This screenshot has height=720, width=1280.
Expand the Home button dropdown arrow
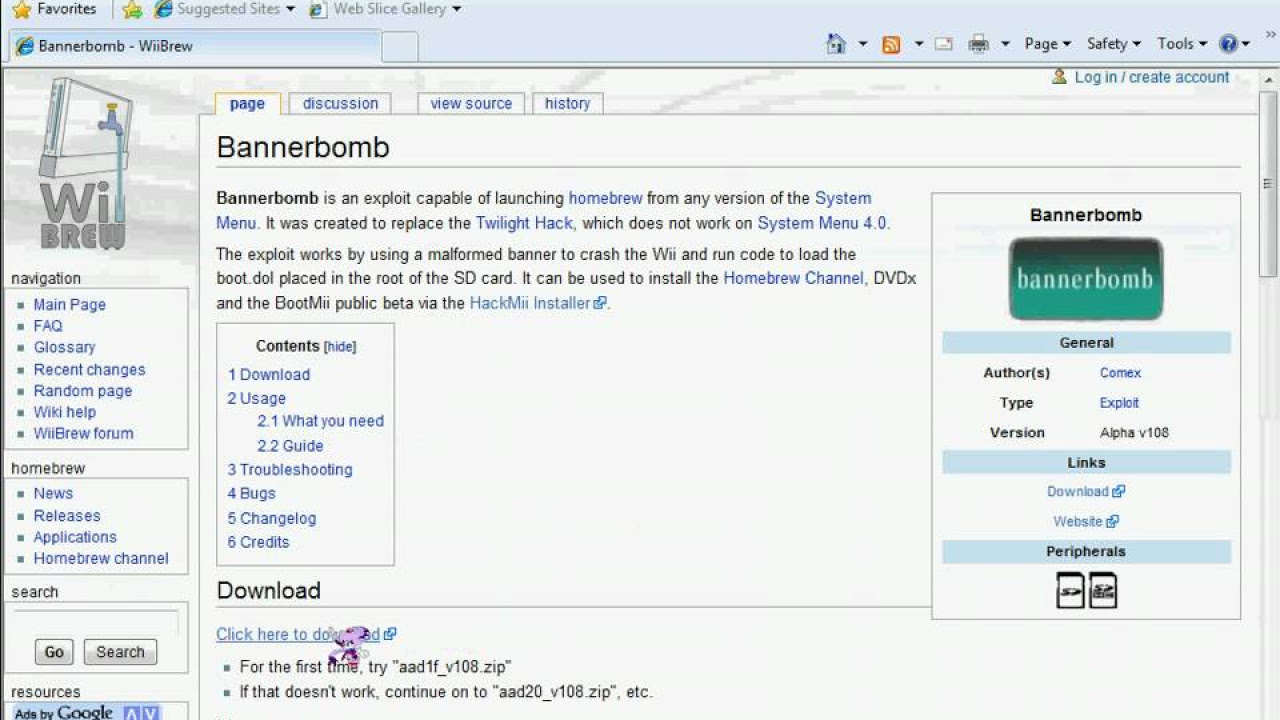click(863, 44)
